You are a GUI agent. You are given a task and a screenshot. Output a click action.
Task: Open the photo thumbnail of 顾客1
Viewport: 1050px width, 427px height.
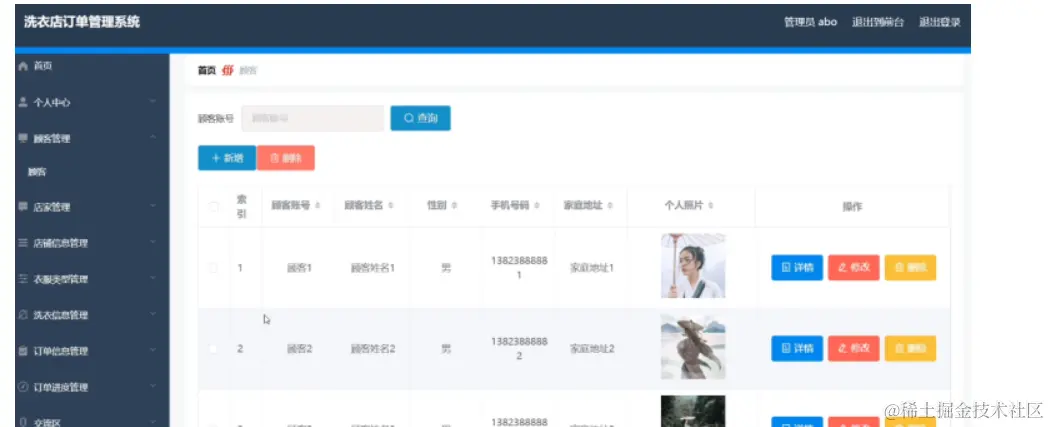tap(693, 266)
